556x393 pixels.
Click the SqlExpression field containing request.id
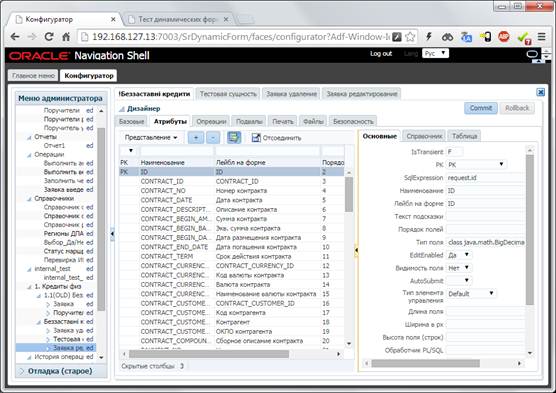(x=485, y=178)
